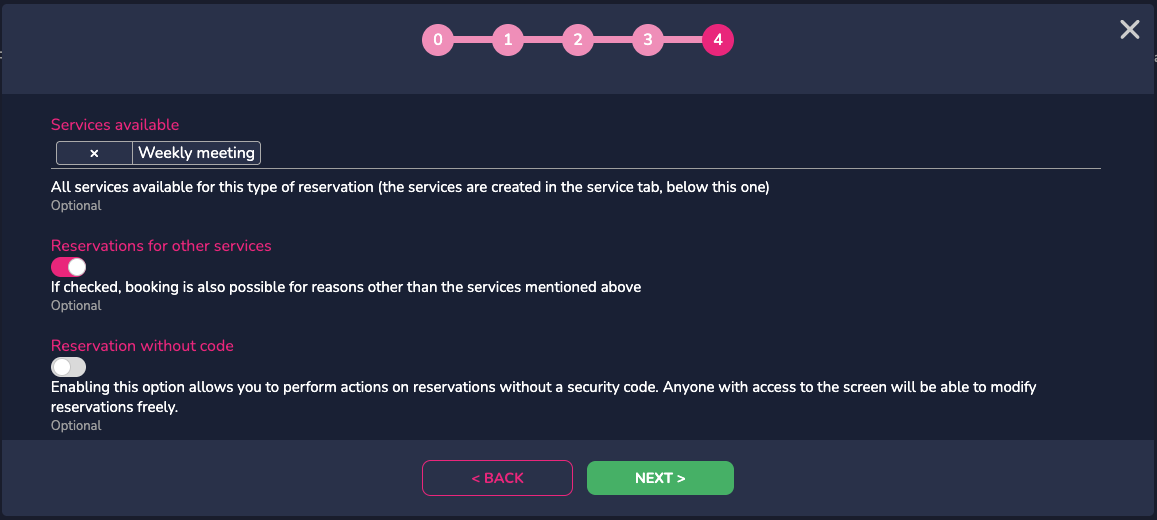Click the booking reasons description text

(x=346, y=287)
